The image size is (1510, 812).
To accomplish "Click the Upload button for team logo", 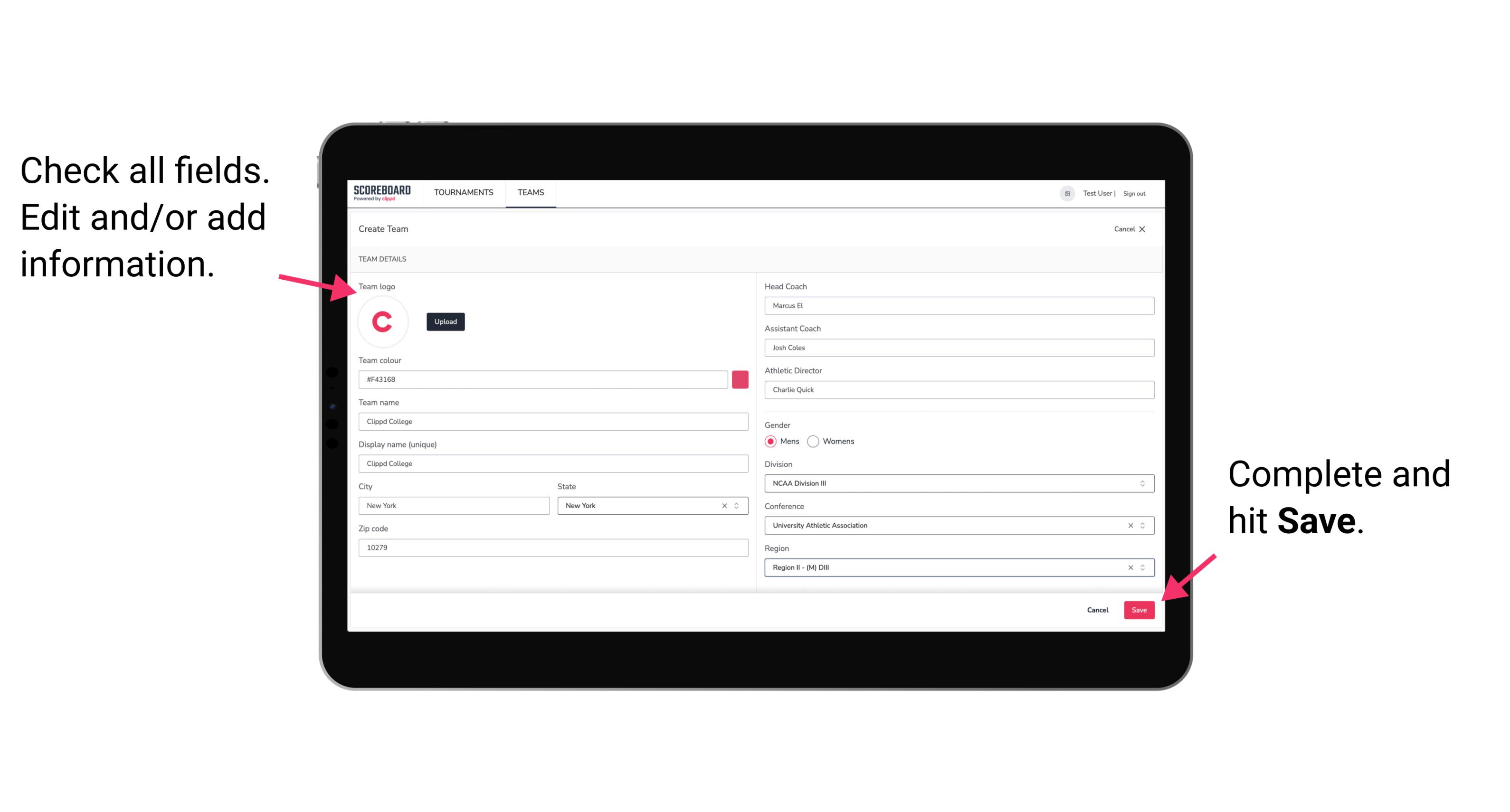I will pos(445,321).
